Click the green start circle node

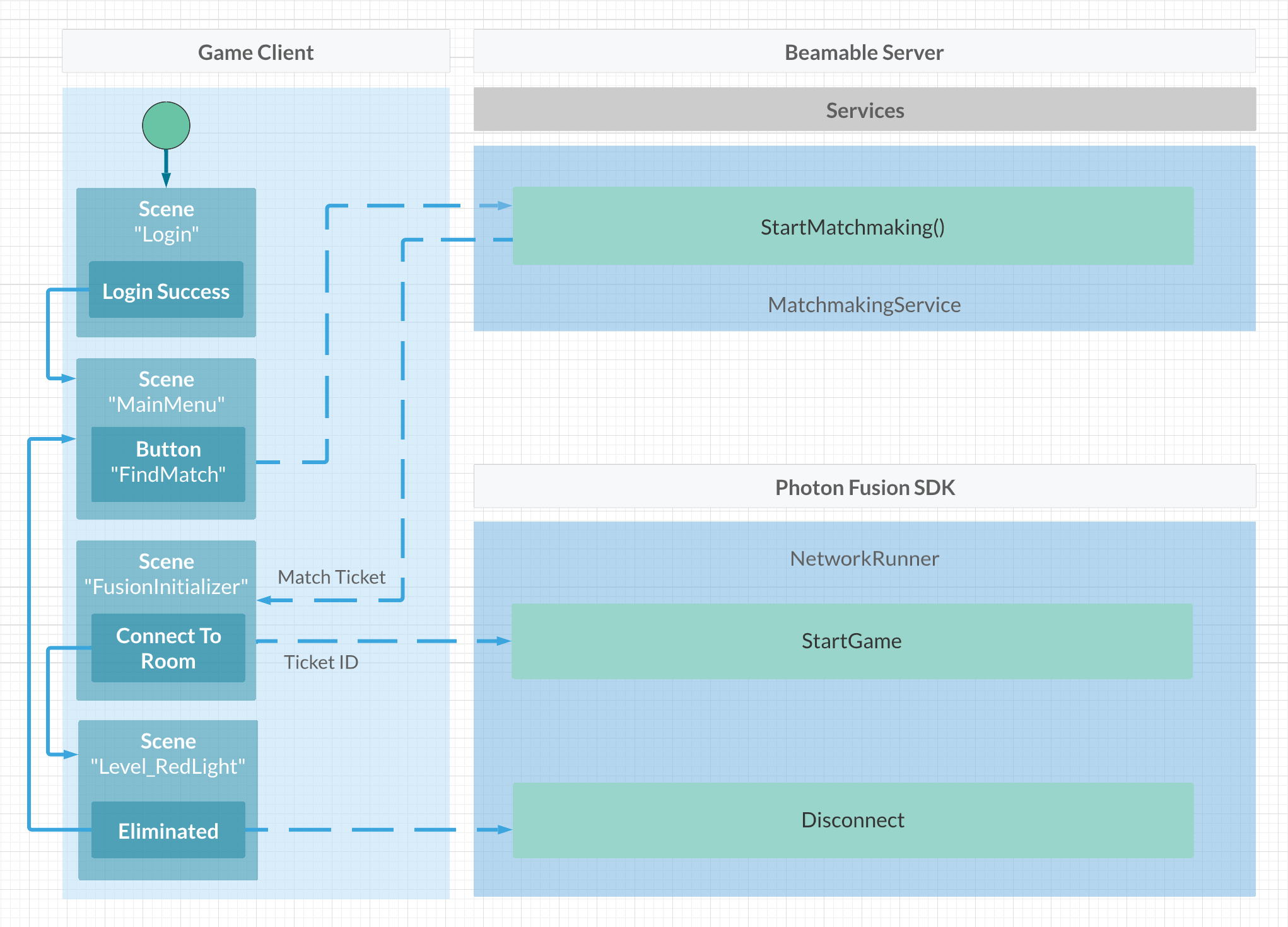coord(166,125)
